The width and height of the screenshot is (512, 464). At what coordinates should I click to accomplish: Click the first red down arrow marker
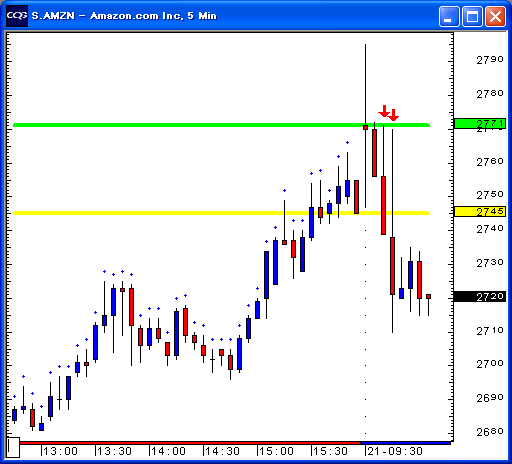(x=384, y=111)
